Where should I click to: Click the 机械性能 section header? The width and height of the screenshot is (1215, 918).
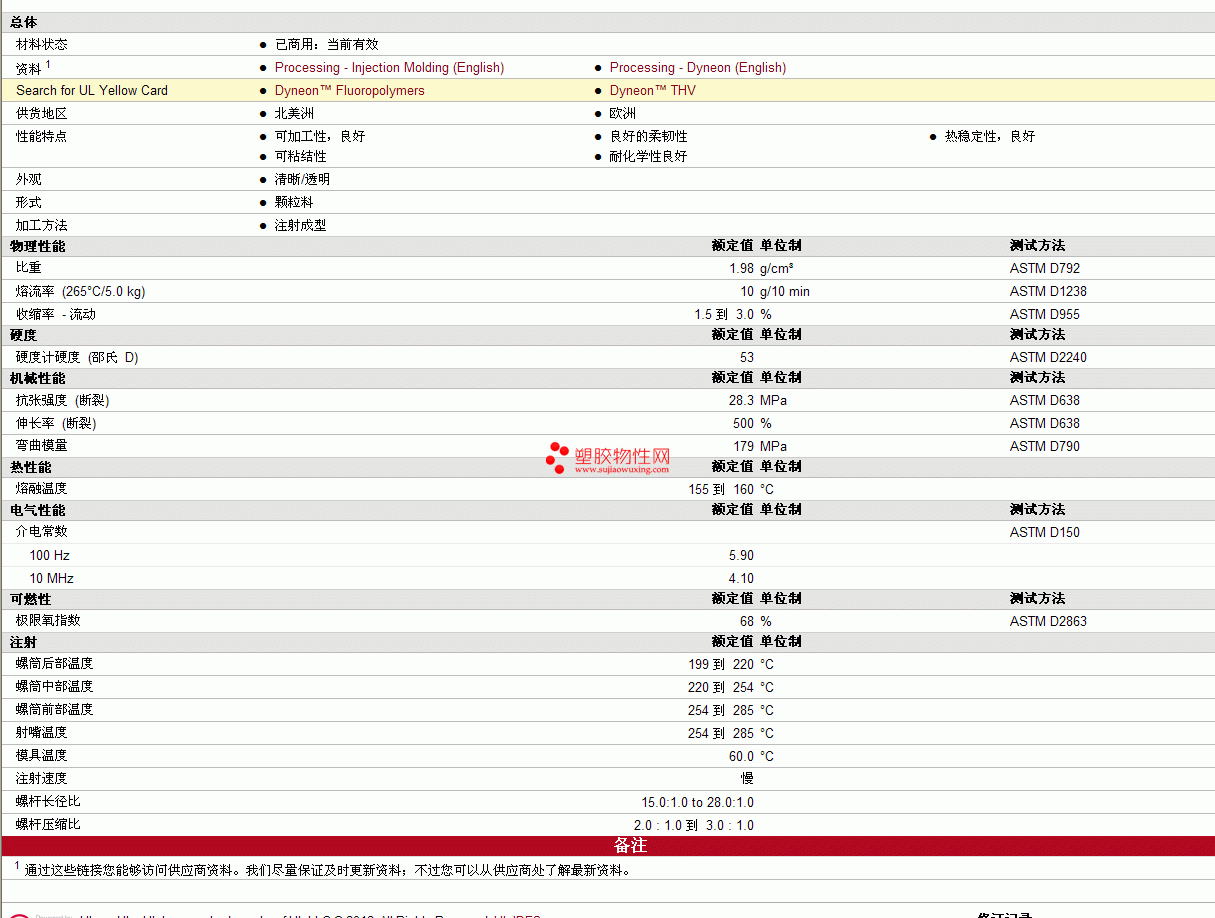point(37,378)
